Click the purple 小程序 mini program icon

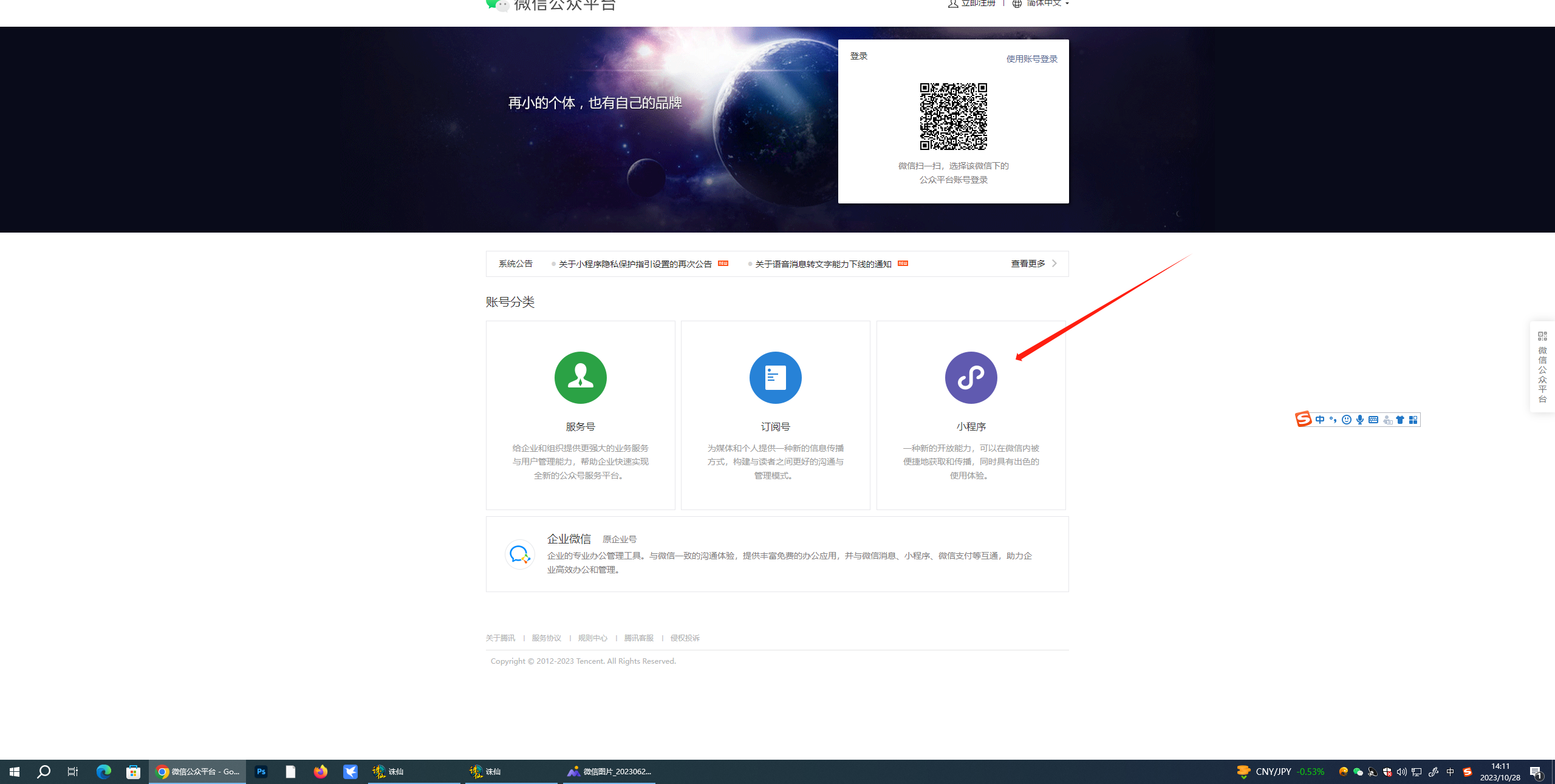[971, 377]
